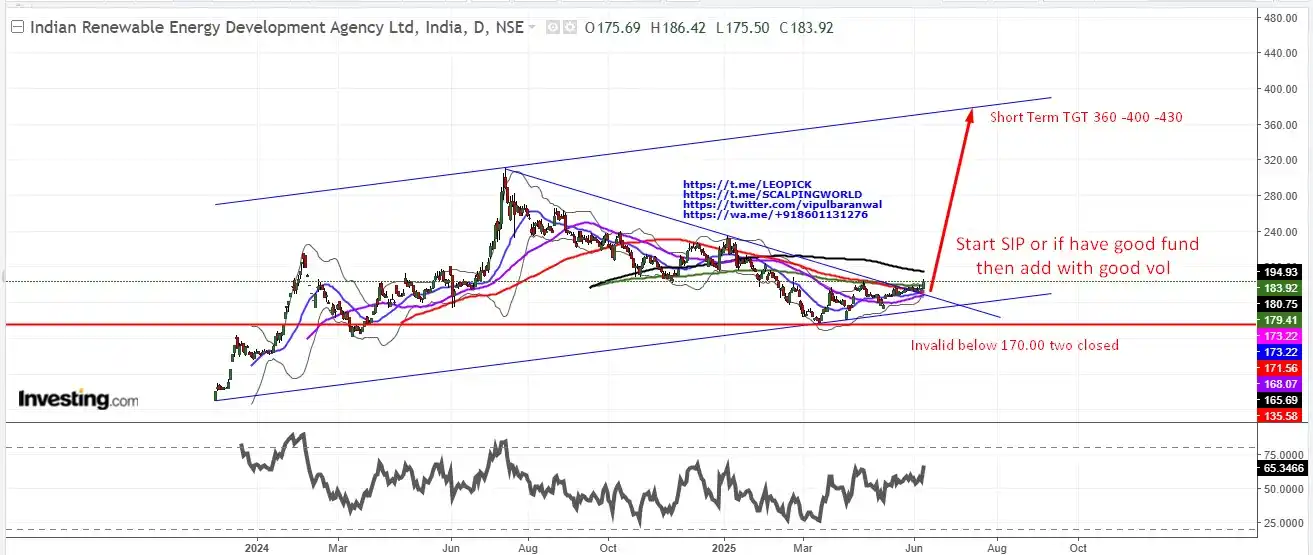Click the Oct label after 2025
This screenshot has width=1313, height=555.
coord(1078,548)
